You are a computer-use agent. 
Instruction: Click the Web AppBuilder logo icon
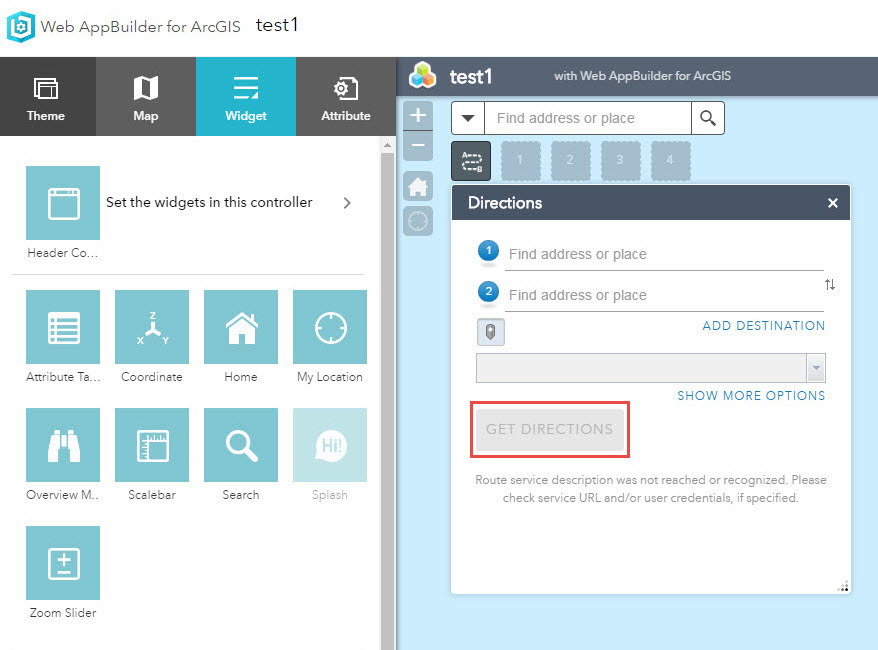[x=21, y=26]
